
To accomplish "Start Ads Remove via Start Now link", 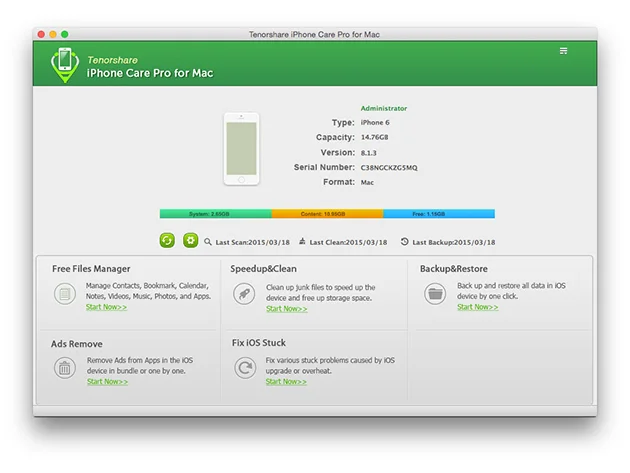I will click(107, 381).
